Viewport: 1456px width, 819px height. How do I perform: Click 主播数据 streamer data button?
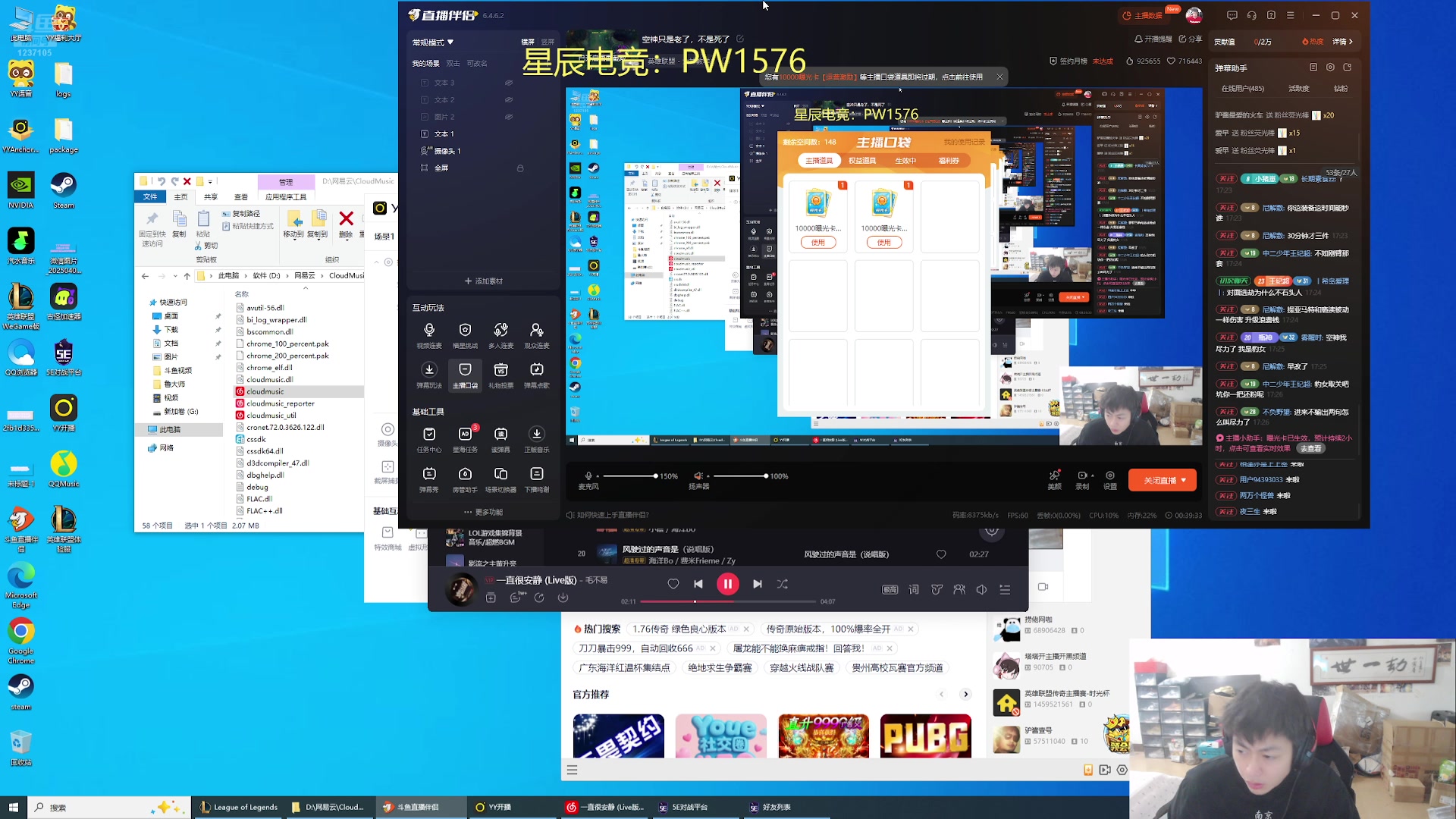(x=1143, y=15)
